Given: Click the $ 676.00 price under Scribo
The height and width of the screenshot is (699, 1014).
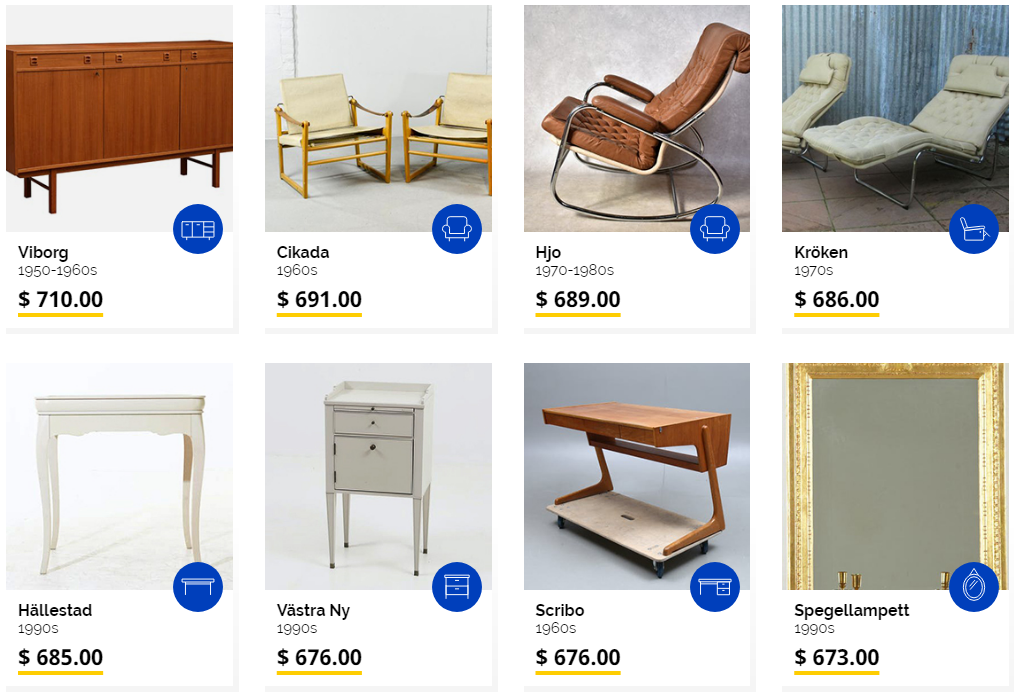Looking at the screenshot, I should coord(578,657).
